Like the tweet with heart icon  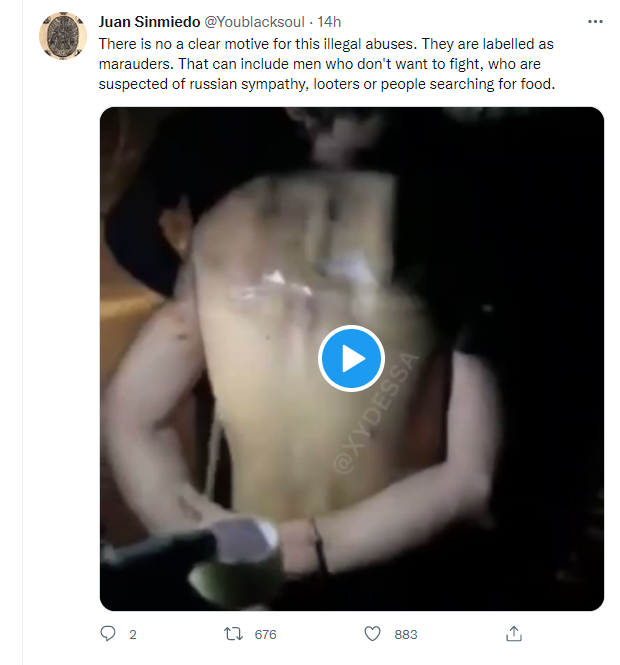[372, 634]
